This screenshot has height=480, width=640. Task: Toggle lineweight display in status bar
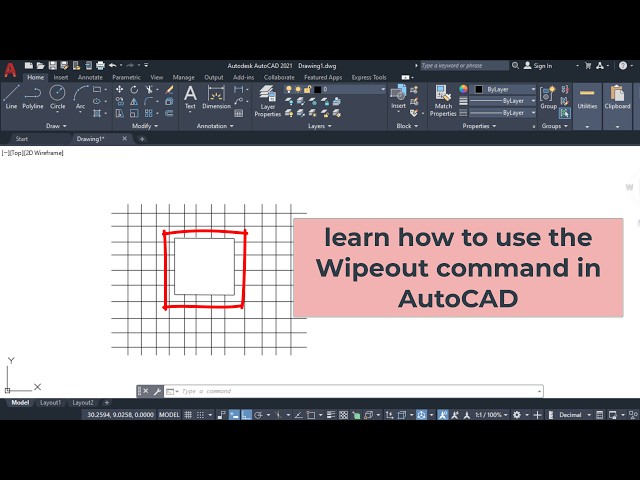[331, 415]
